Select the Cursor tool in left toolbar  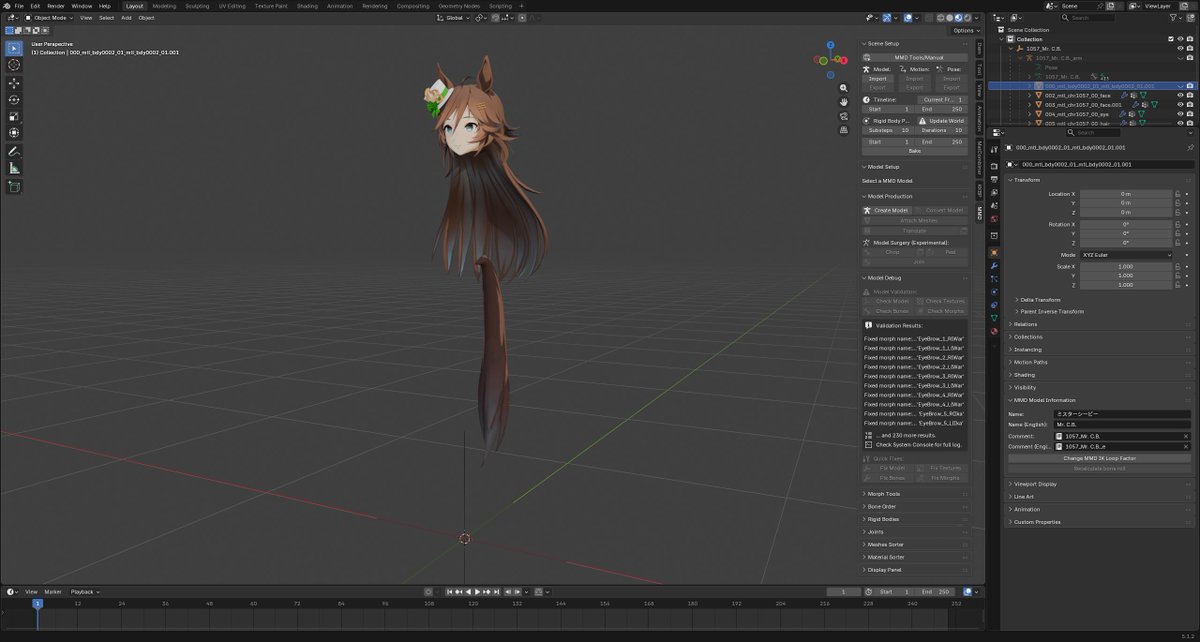[15, 65]
